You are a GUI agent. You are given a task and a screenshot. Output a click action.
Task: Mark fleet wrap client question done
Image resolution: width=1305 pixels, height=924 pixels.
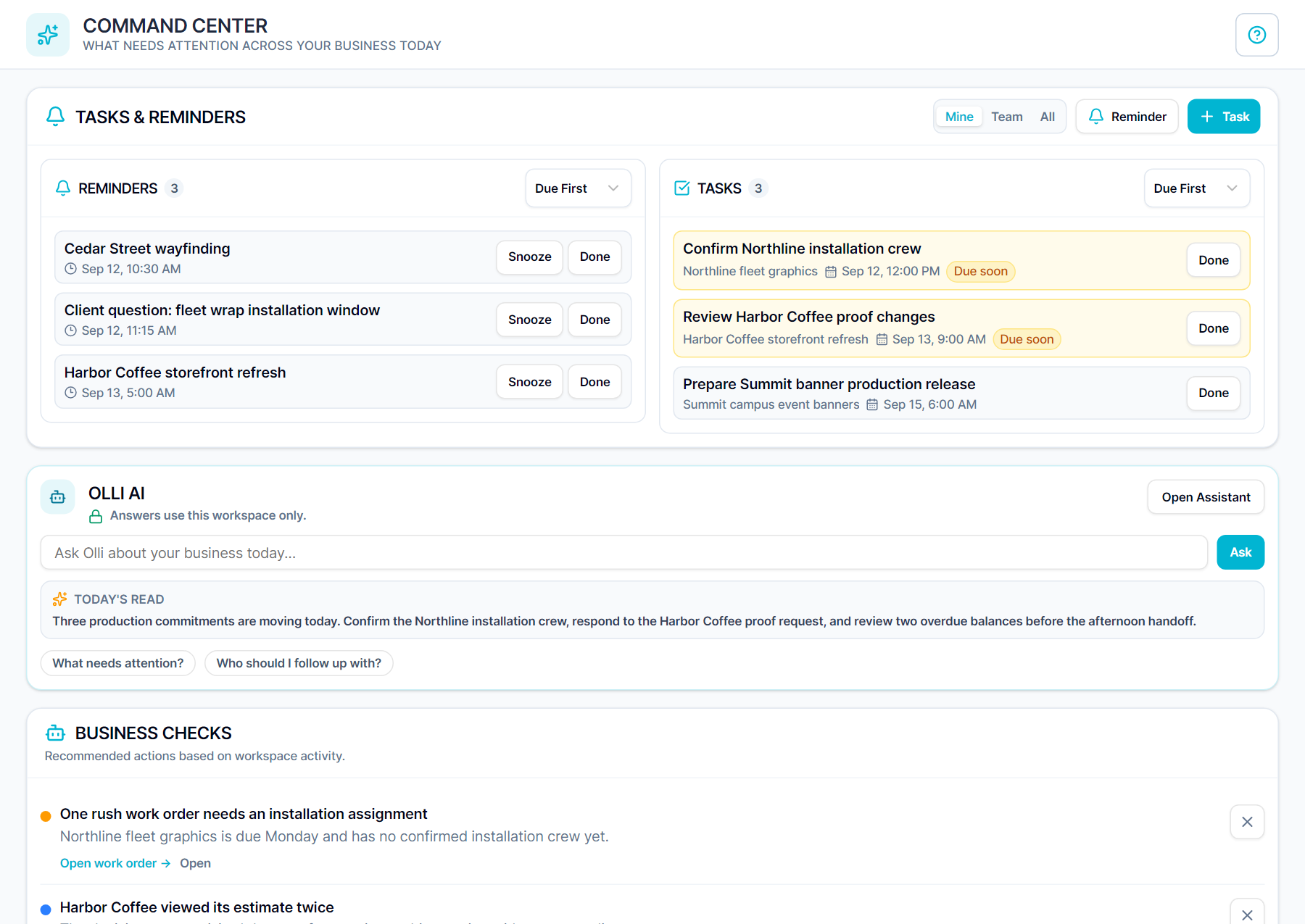[594, 320]
